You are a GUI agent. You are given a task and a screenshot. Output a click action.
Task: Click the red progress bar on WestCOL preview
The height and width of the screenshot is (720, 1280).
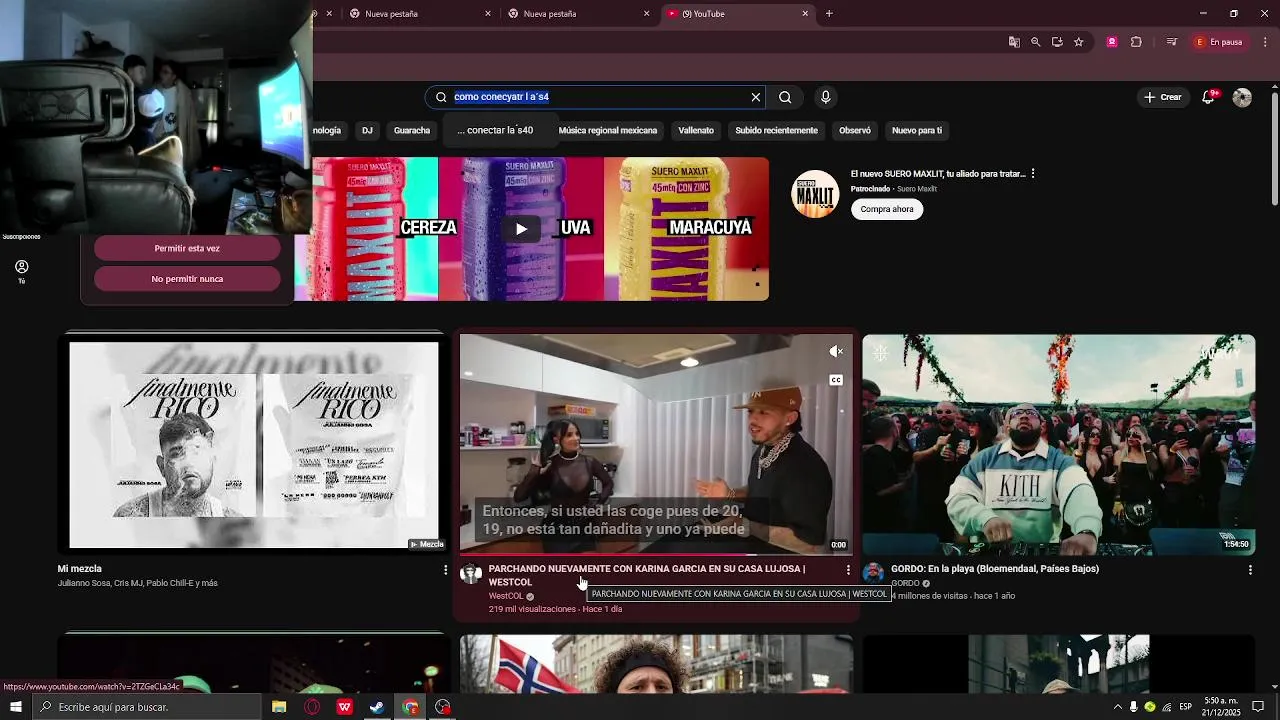pos(656,555)
